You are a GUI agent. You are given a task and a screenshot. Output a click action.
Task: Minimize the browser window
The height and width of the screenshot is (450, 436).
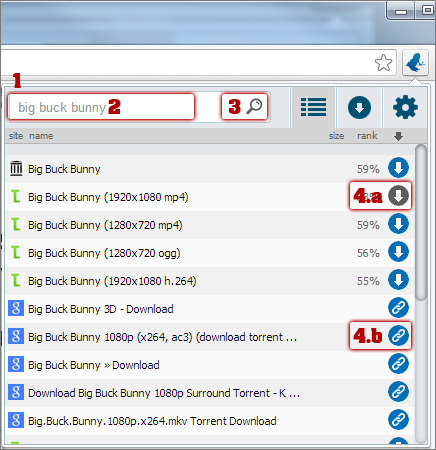click(x=401, y=11)
